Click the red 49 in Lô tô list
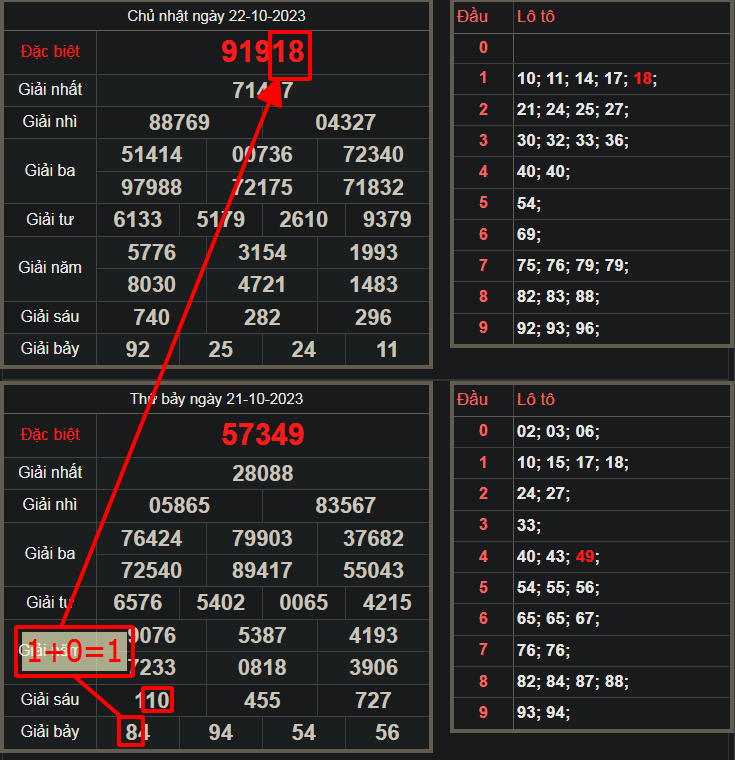Image resolution: width=735 pixels, height=760 pixels. (585, 557)
